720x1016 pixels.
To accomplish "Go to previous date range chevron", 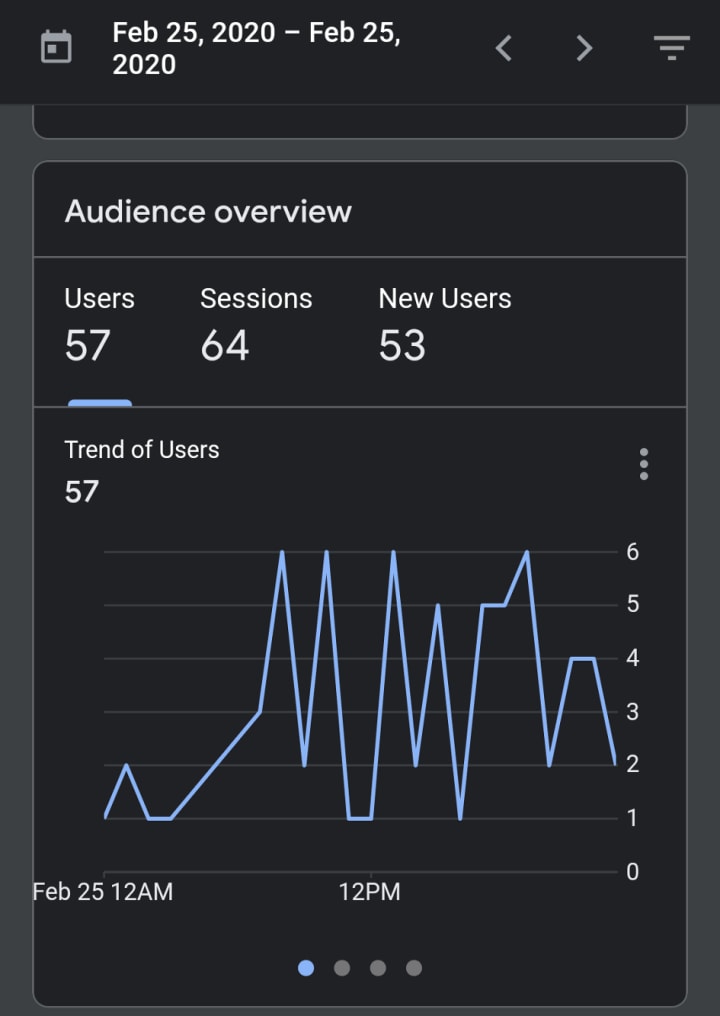I will (x=504, y=48).
